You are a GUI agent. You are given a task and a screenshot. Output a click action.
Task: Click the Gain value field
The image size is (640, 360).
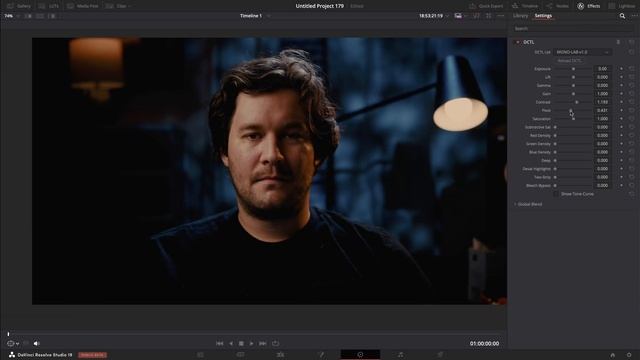click(x=602, y=94)
